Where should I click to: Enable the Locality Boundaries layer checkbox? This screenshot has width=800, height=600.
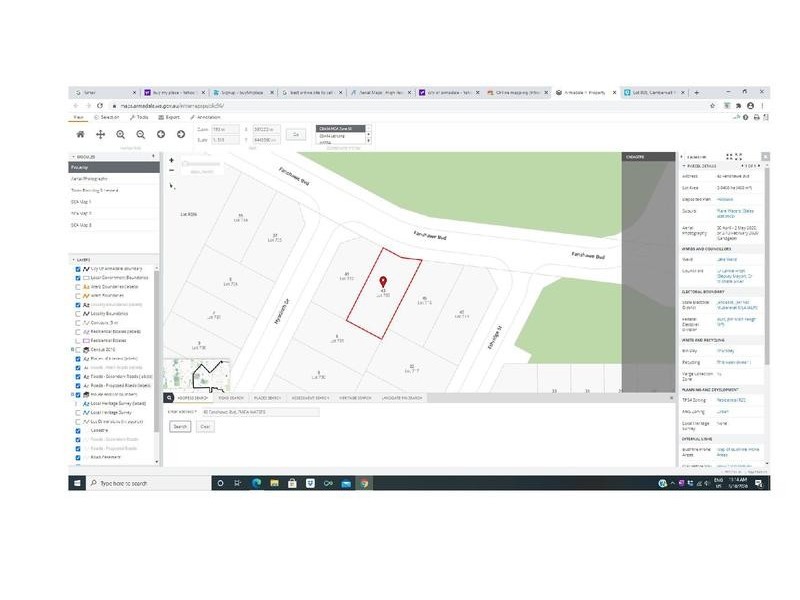click(x=78, y=314)
